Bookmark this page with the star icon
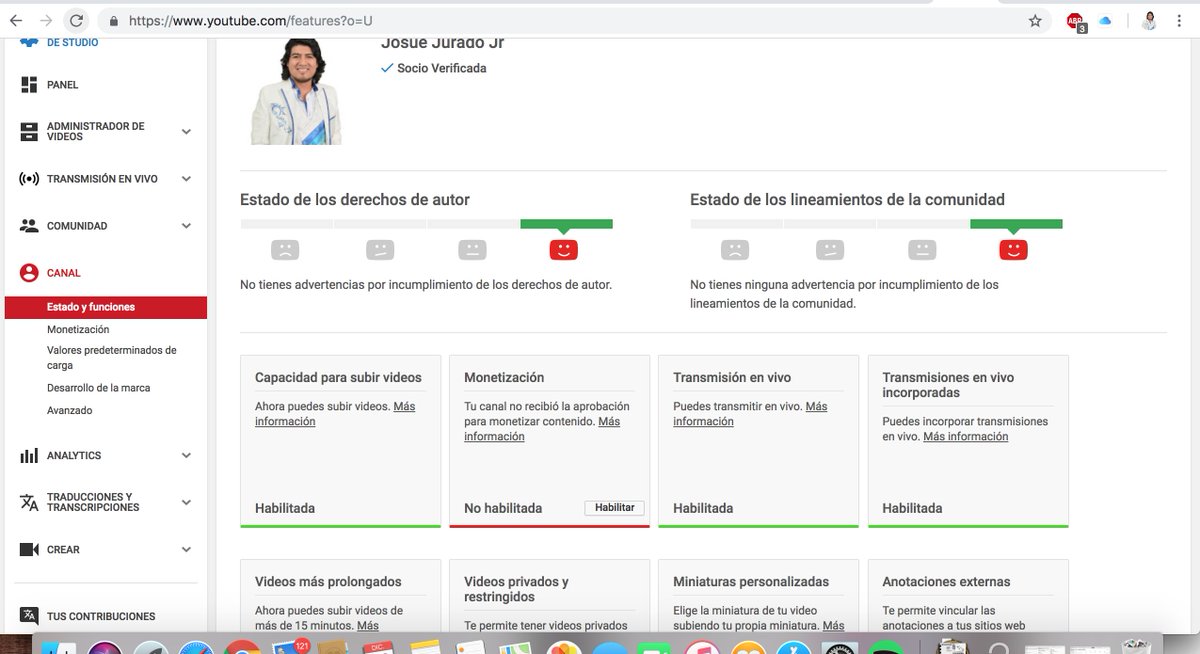The image size is (1200, 654). (1035, 20)
